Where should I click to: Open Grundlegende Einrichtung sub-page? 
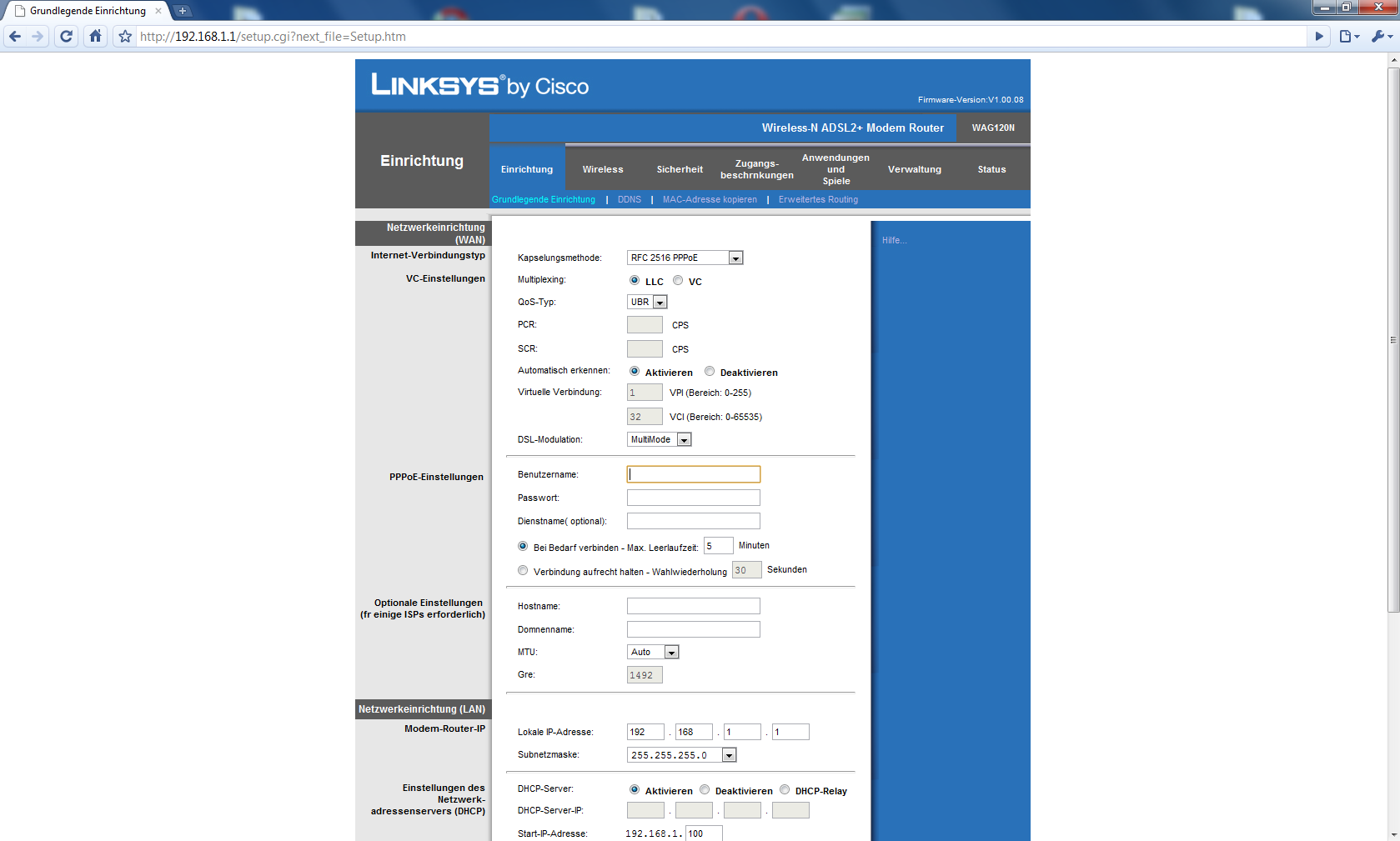(x=544, y=199)
